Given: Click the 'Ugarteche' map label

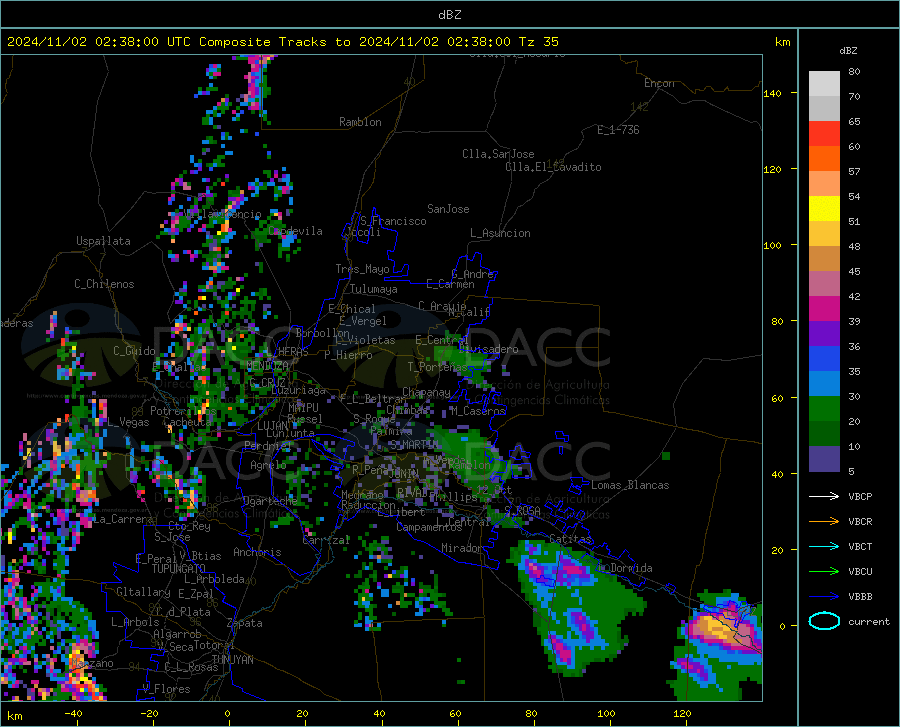Looking at the screenshot, I should coord(270,501).
